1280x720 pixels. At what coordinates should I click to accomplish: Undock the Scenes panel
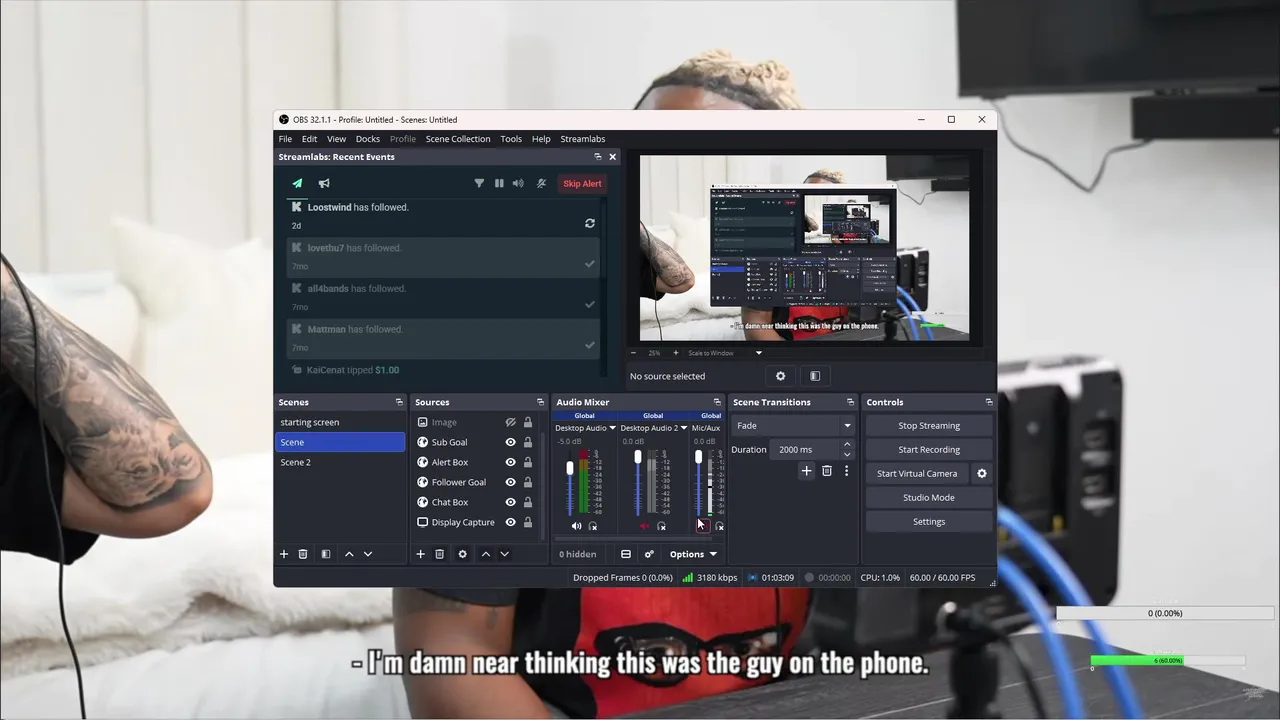pos(399,402)
